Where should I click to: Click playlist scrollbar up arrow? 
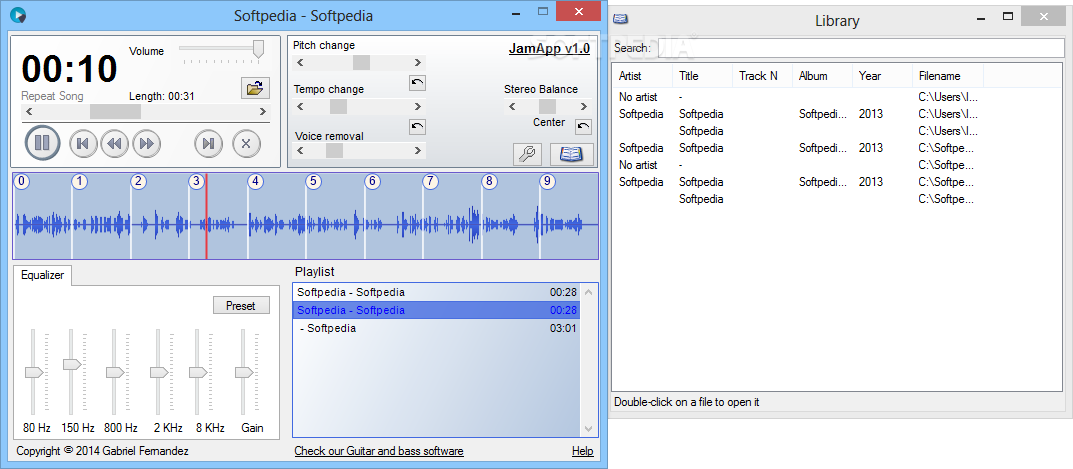click(588, 292)
